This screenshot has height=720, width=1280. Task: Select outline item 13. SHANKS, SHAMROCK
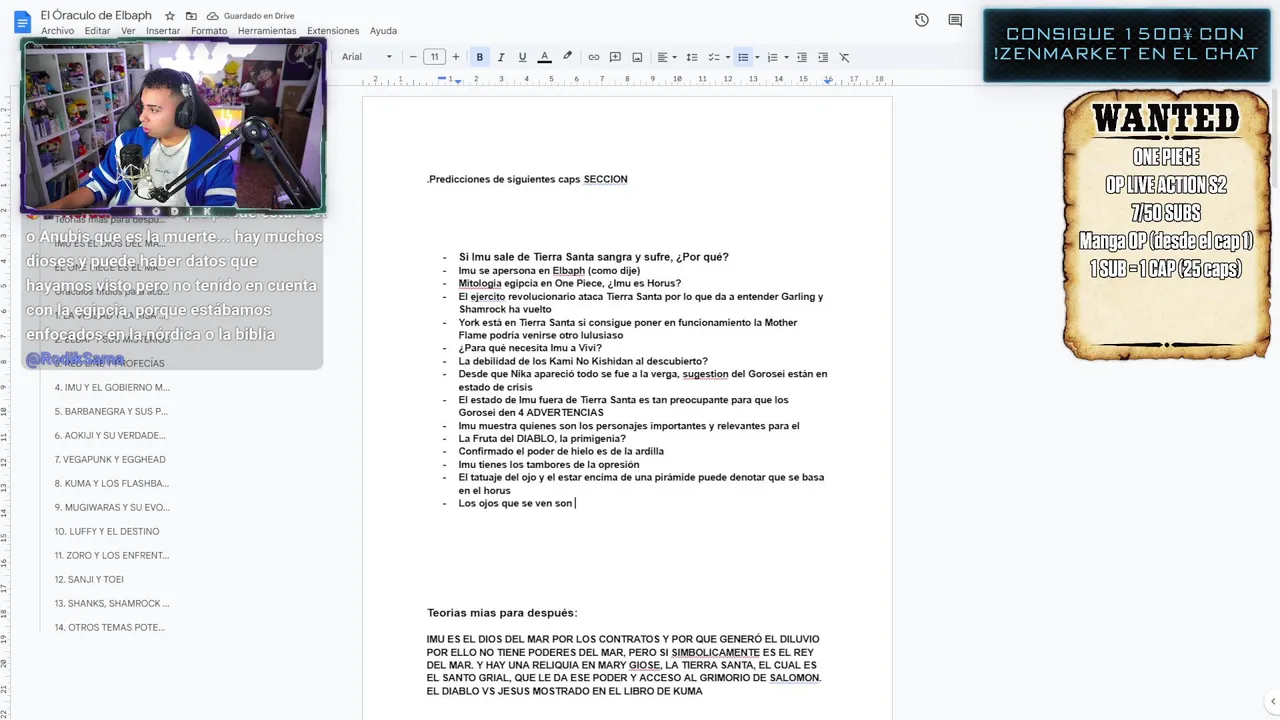(112, 603)
